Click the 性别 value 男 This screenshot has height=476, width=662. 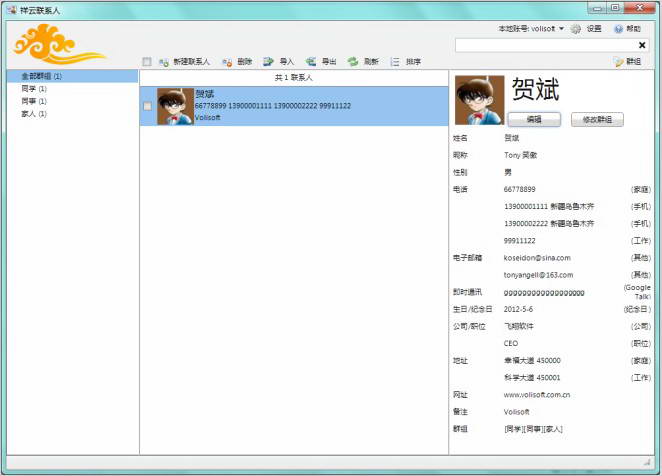coord(508,172)
